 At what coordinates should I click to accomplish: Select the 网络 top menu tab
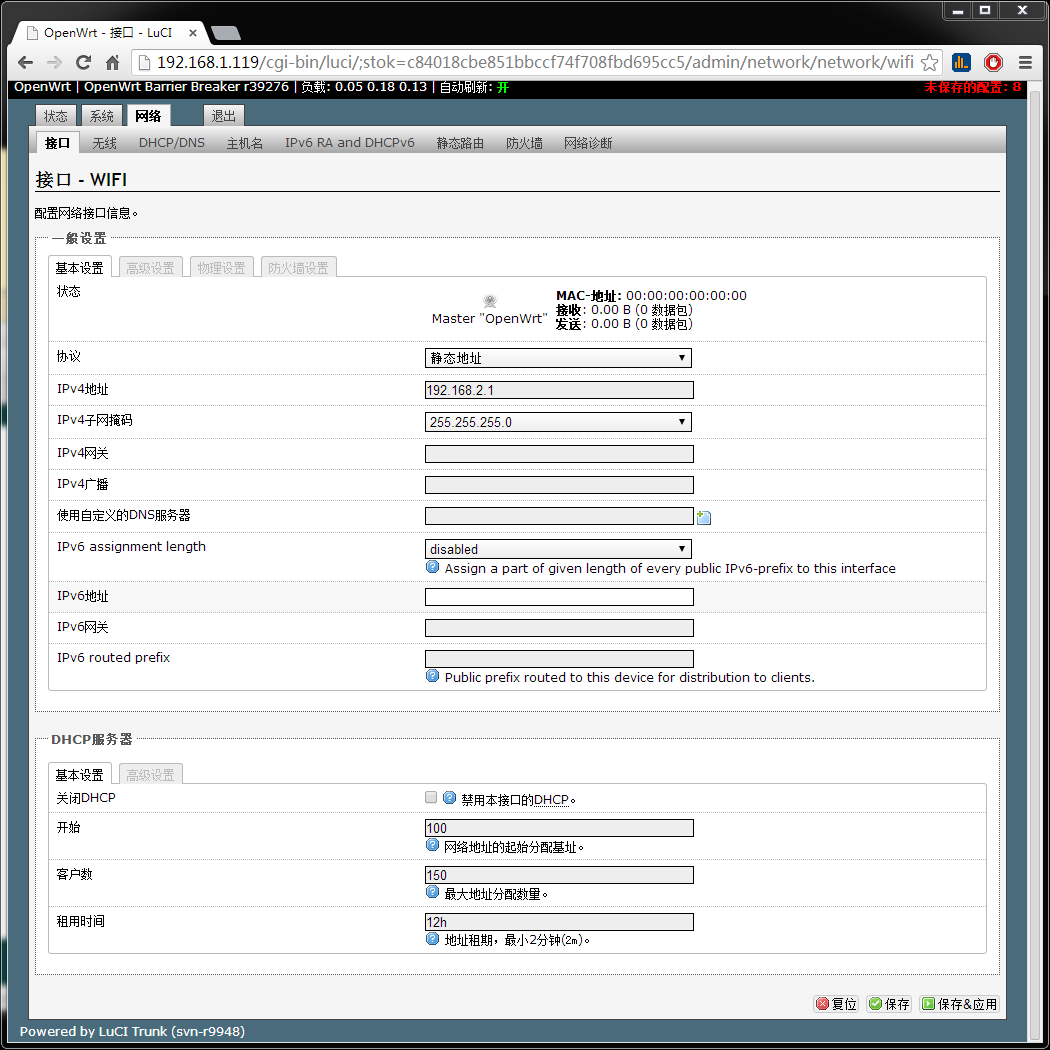pyautogui.click(x=148, y=116)
